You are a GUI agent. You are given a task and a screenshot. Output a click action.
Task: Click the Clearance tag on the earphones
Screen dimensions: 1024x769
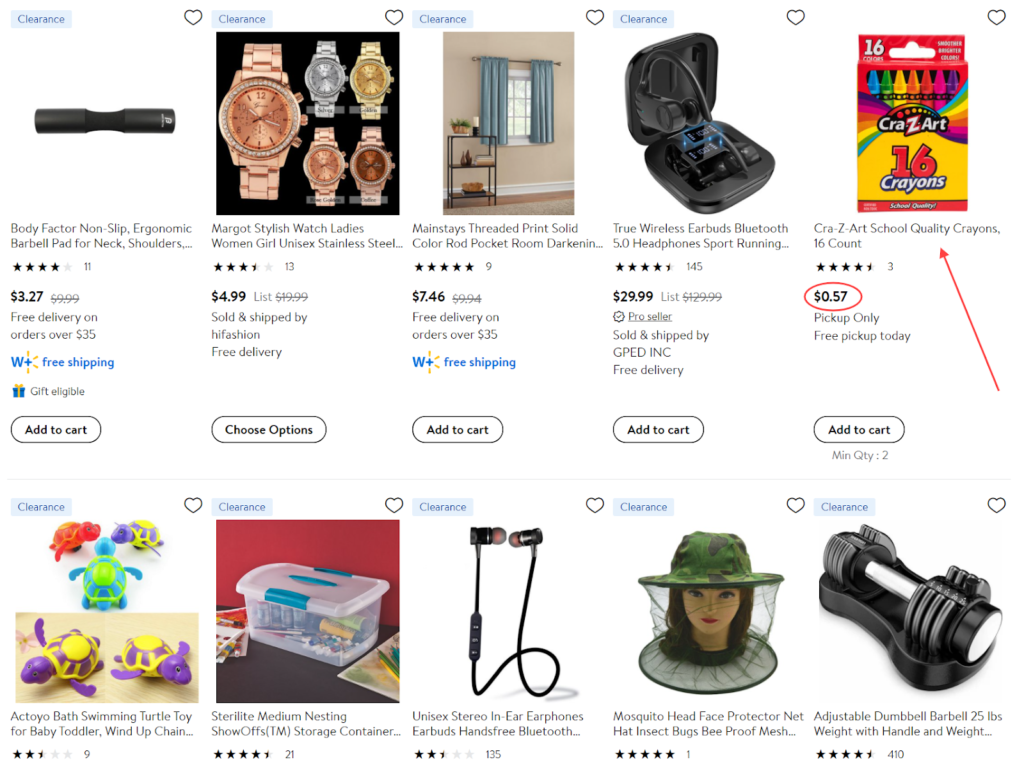coord(442,506)
